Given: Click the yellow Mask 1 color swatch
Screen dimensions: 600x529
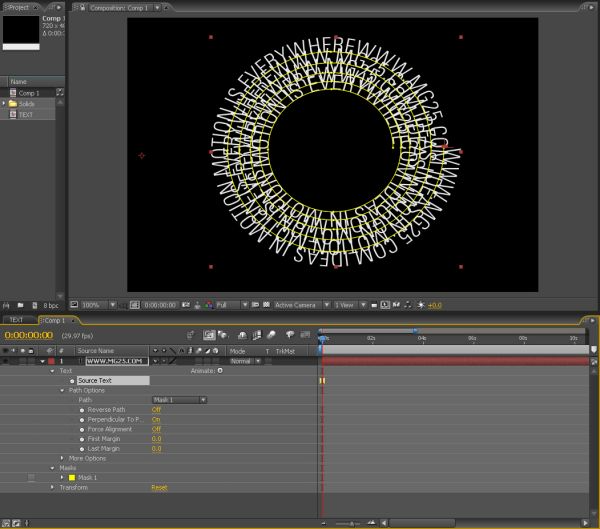Looking at the screenshot, I should (72, 477).
